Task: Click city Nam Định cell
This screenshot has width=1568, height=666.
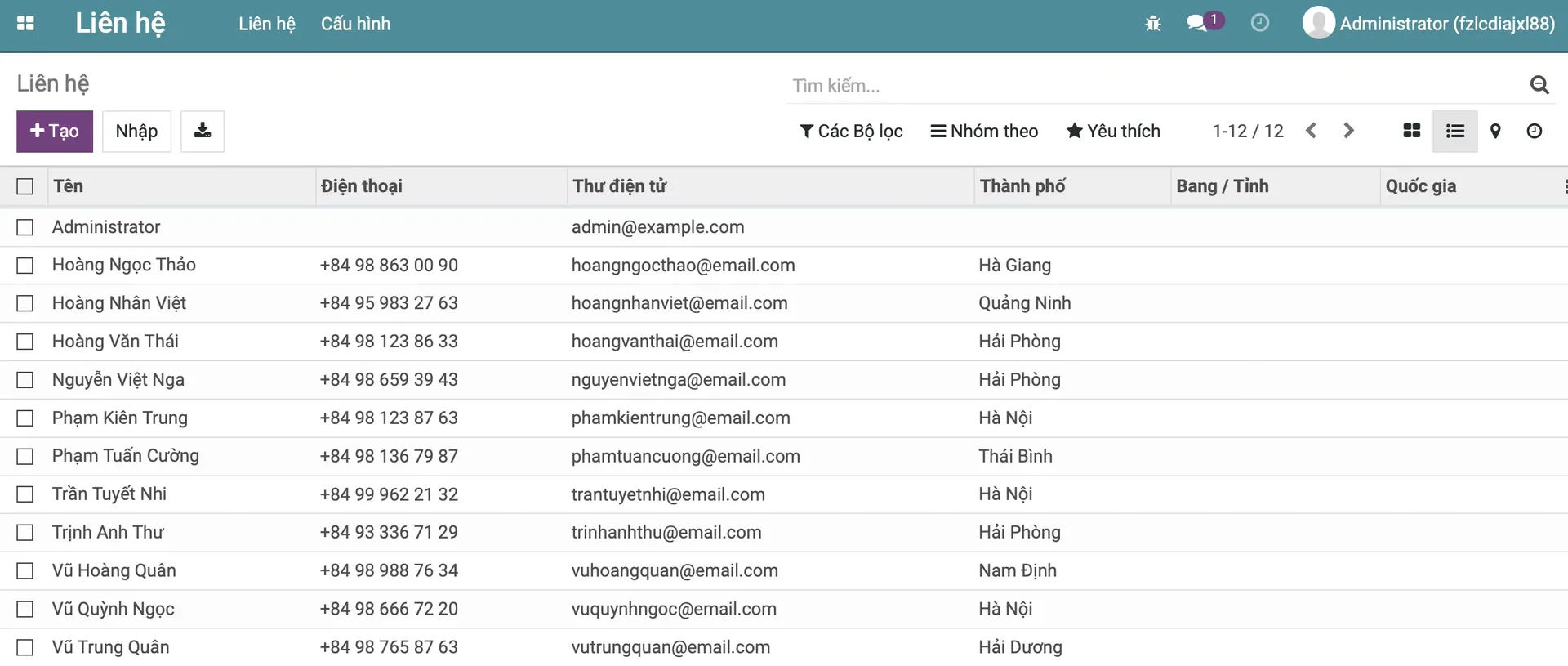Action: (x=1018, y=570)
